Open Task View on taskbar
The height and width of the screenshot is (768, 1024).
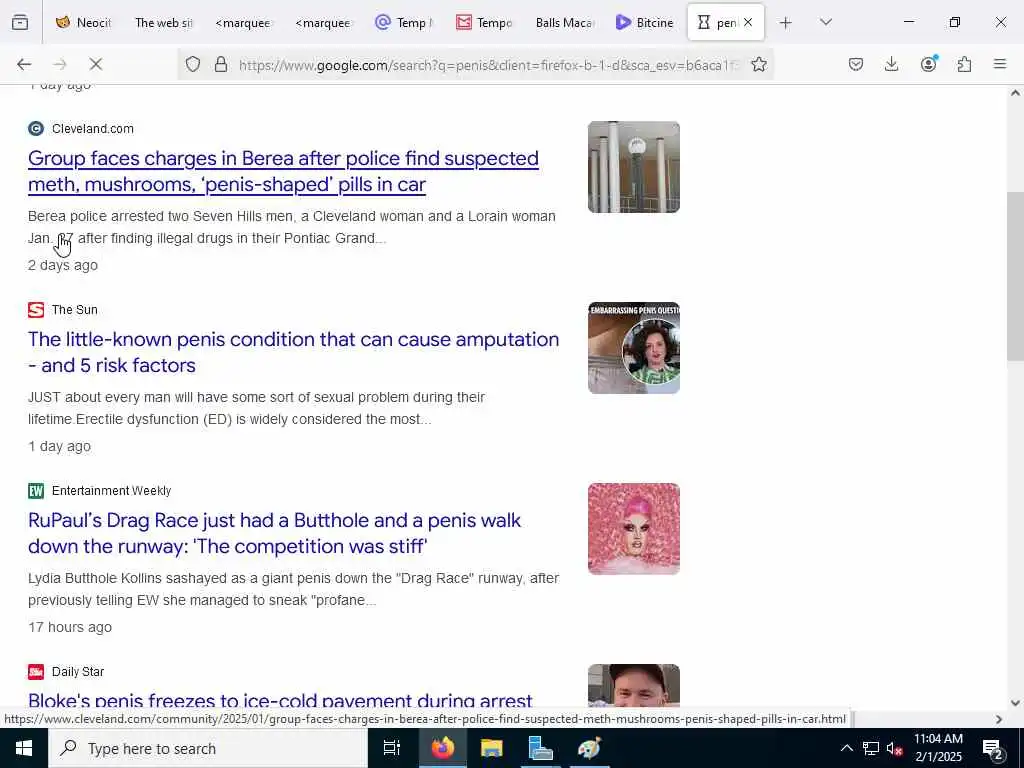point(392,748)
